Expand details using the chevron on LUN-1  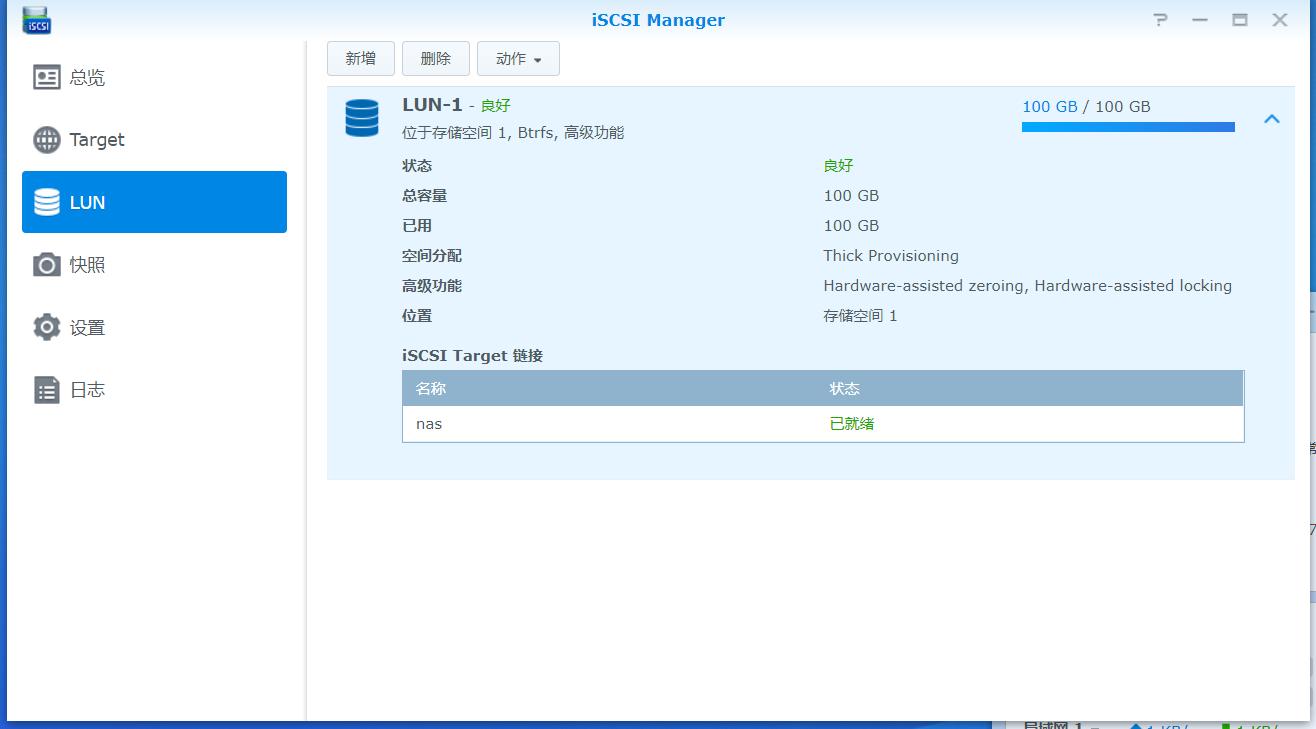tap(1272, 118)
